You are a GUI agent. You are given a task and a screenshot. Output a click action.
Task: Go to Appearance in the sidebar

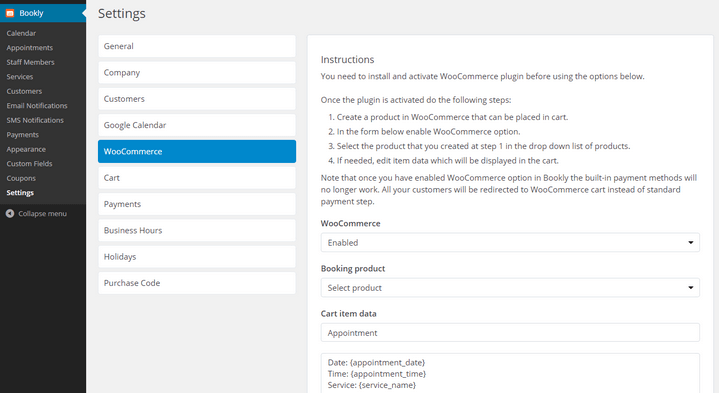point(26,149)
